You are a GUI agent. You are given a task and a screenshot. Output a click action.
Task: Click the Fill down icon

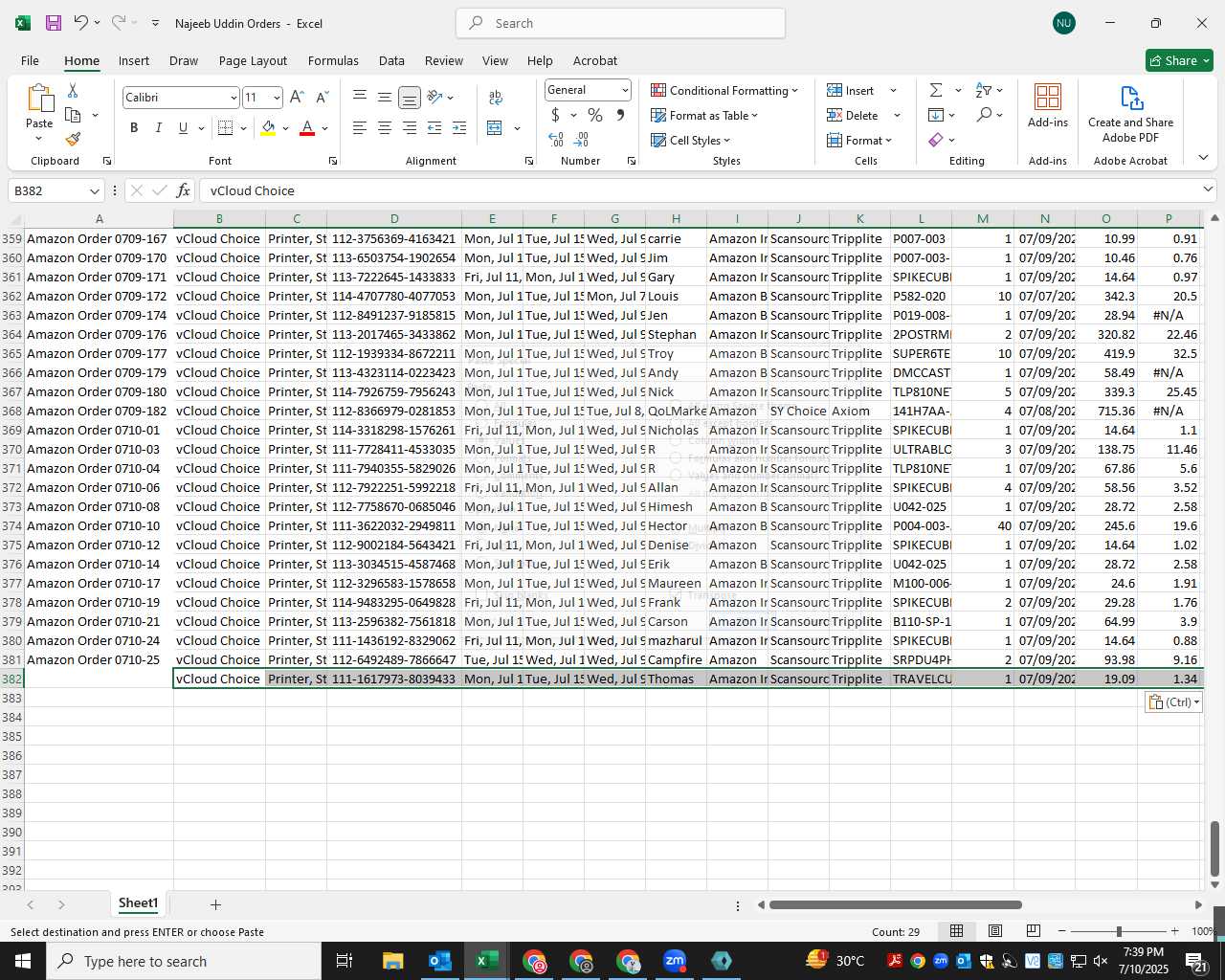(936, 115)
